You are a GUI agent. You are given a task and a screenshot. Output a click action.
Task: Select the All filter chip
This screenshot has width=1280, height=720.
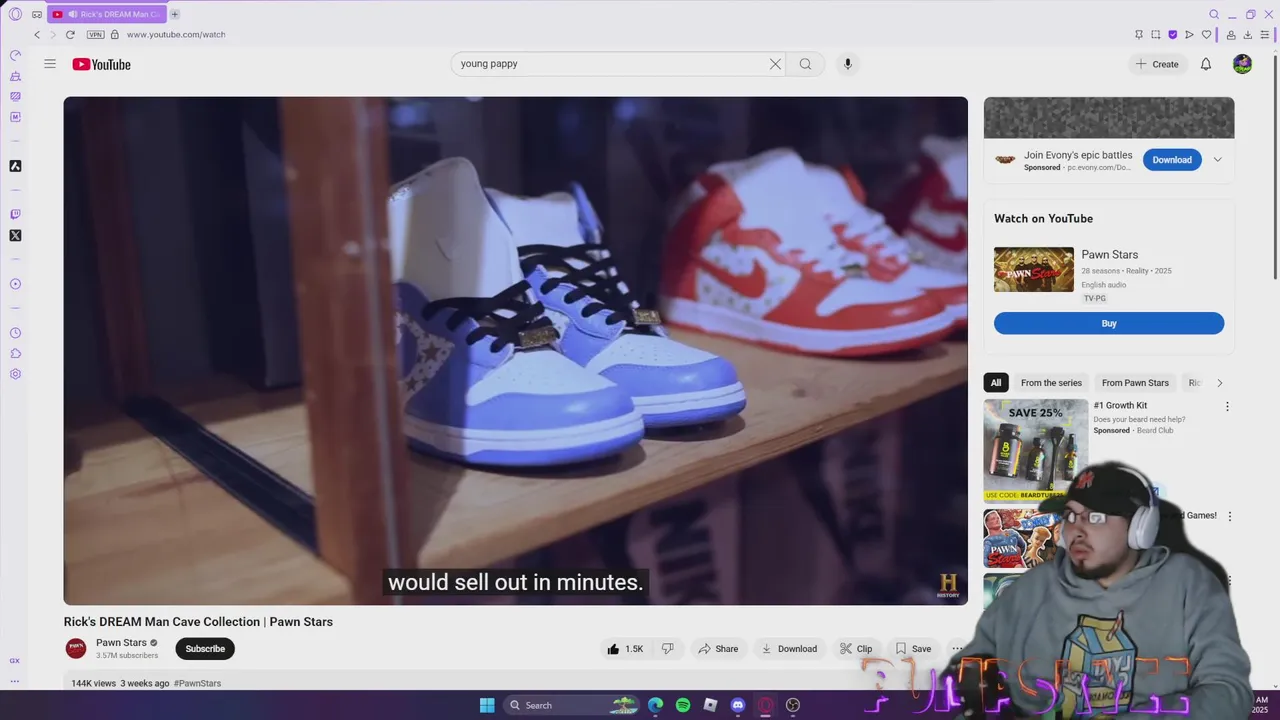click(x=996, y=383)
